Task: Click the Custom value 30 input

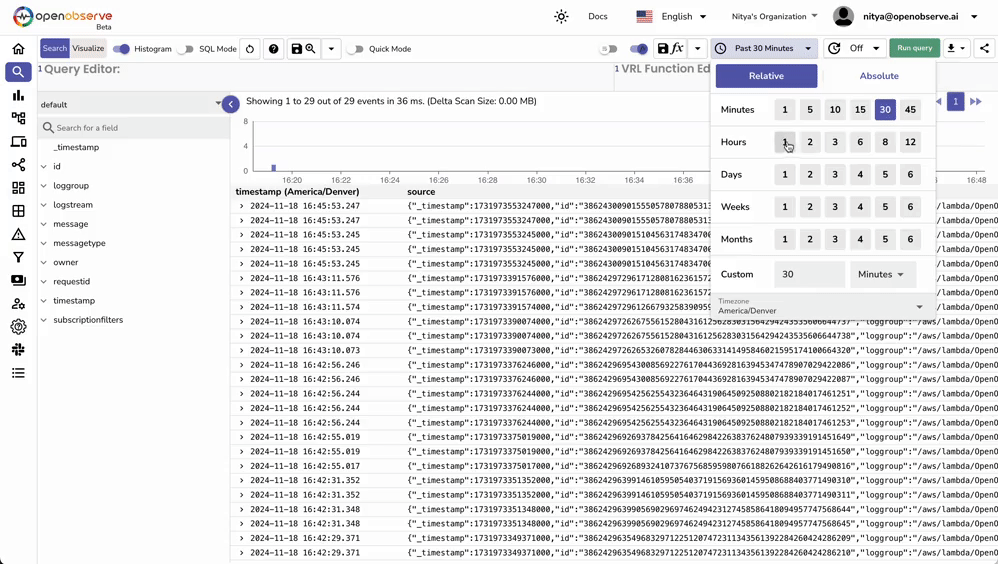Action: 810,274
